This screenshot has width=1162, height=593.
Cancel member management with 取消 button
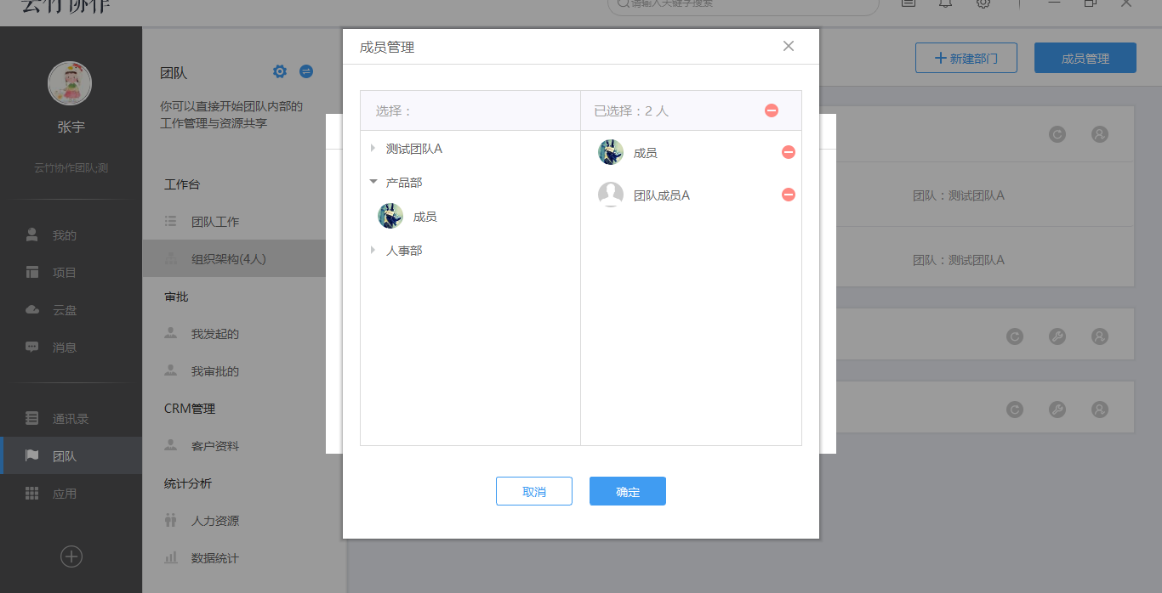pos(534,490)
